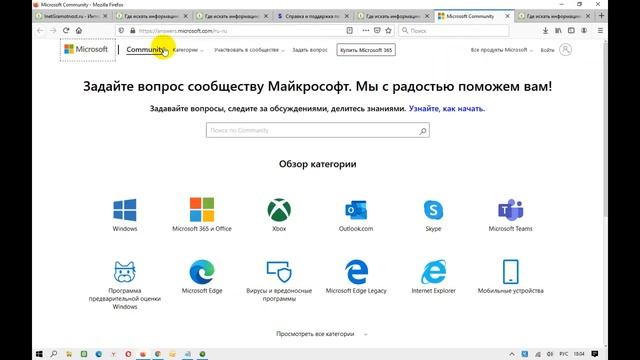Open the Firefox hamburger menu

(x=600, y=31)
